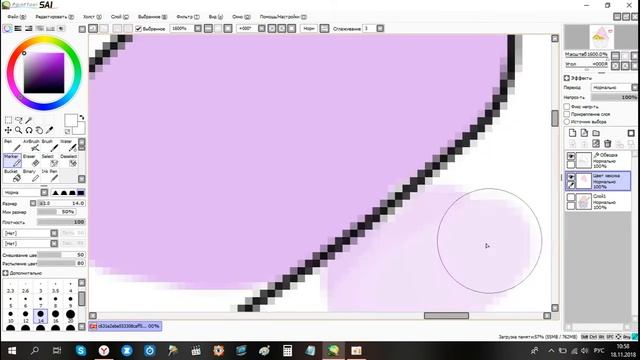
Task: Pick the magic wand tool
Action: [29, 120]
